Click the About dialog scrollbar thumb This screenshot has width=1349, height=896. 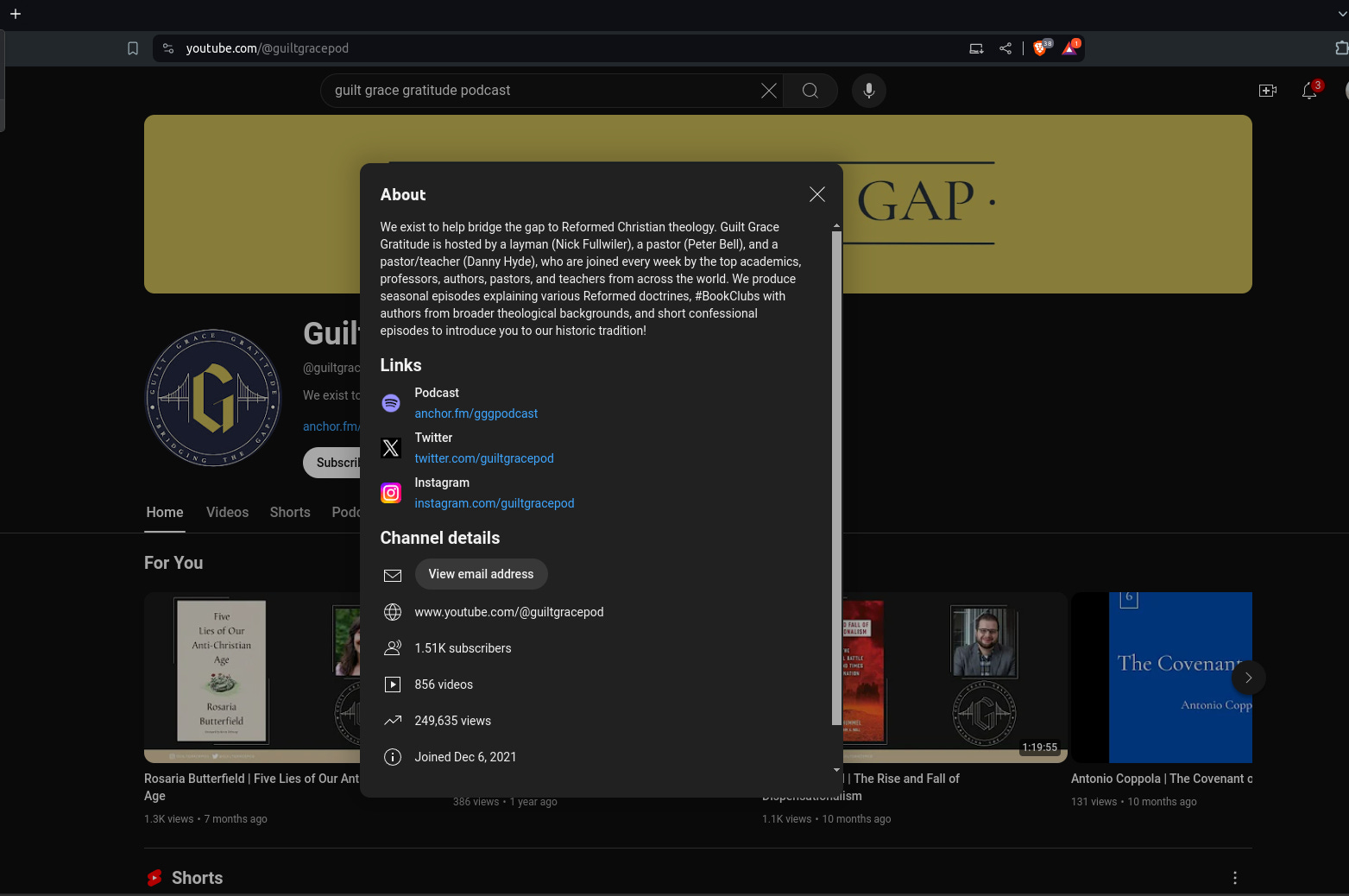coord(836,477)
